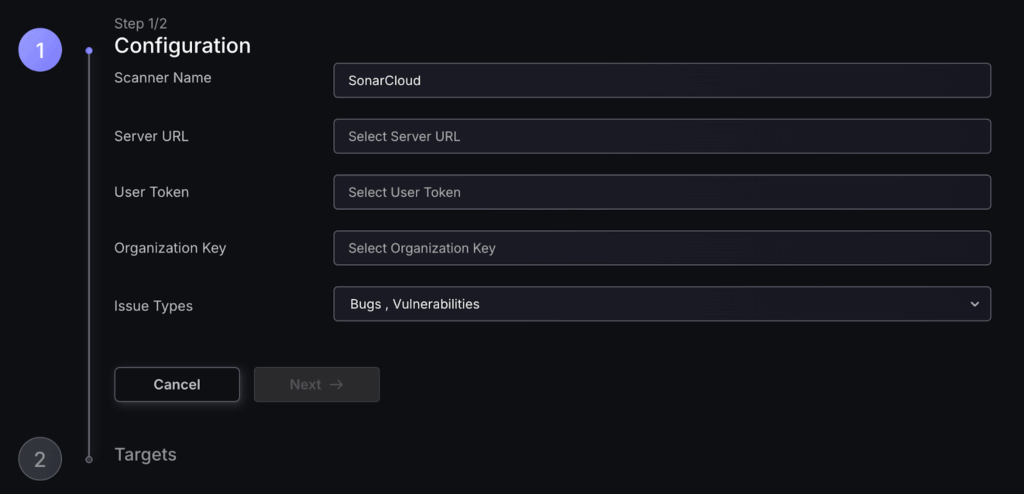Open the Bugs, Vulnerabilities dropdown

click(661, 304)
